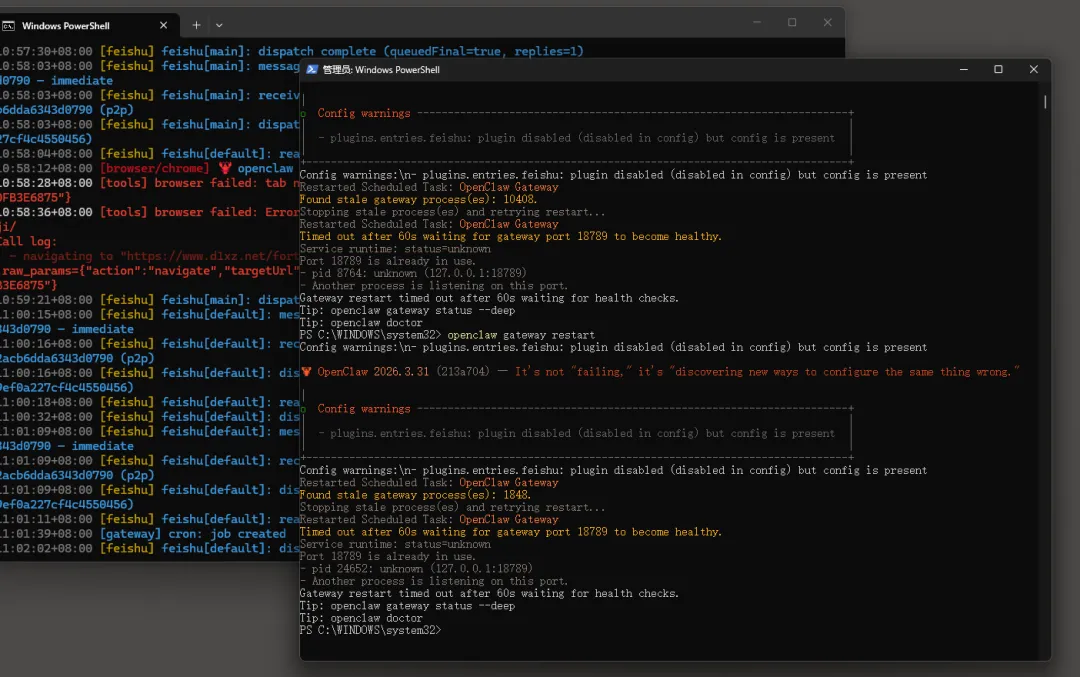Click the admin PowerShell scrollbar thumb

click(x=1045, y=102)
